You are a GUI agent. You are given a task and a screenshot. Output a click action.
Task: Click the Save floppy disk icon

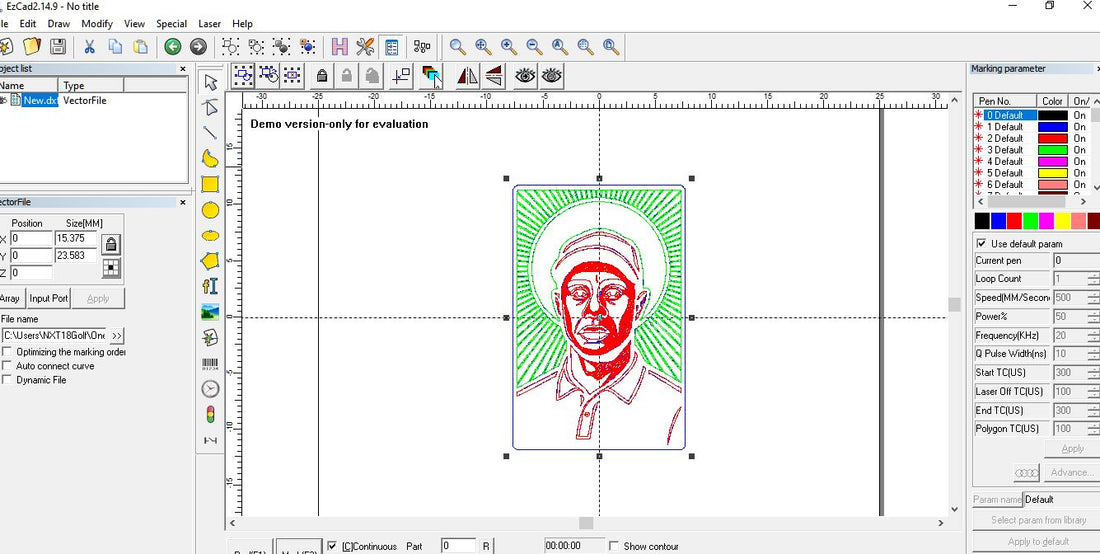58,46
